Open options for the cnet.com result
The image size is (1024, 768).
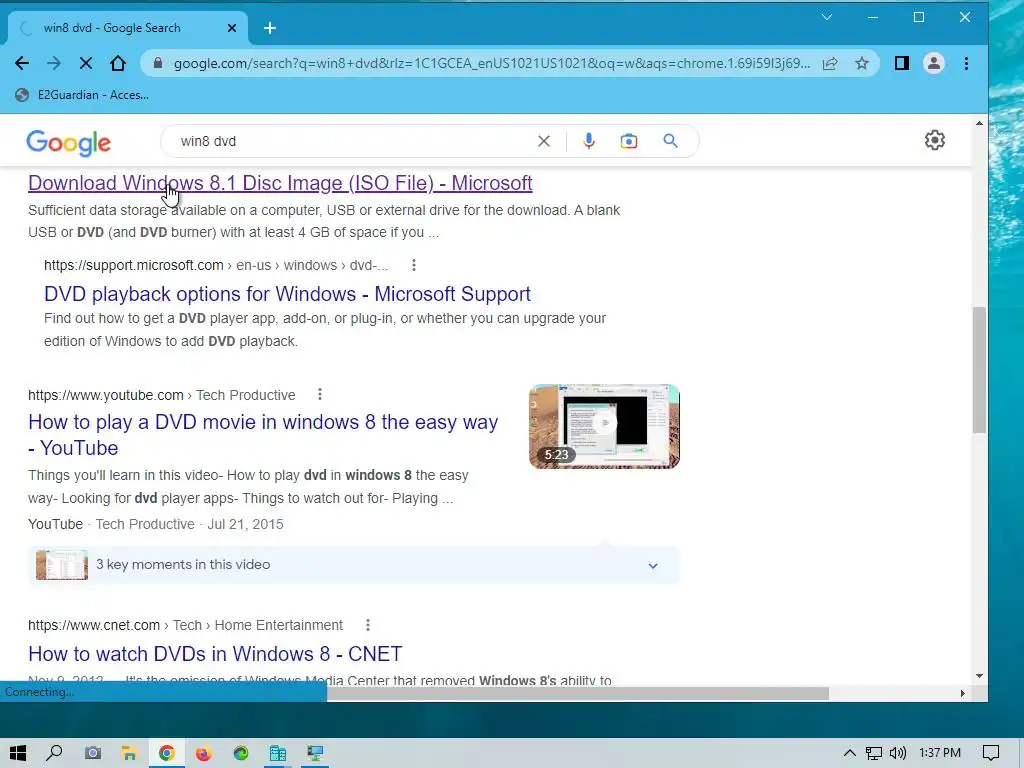point(368,625)
